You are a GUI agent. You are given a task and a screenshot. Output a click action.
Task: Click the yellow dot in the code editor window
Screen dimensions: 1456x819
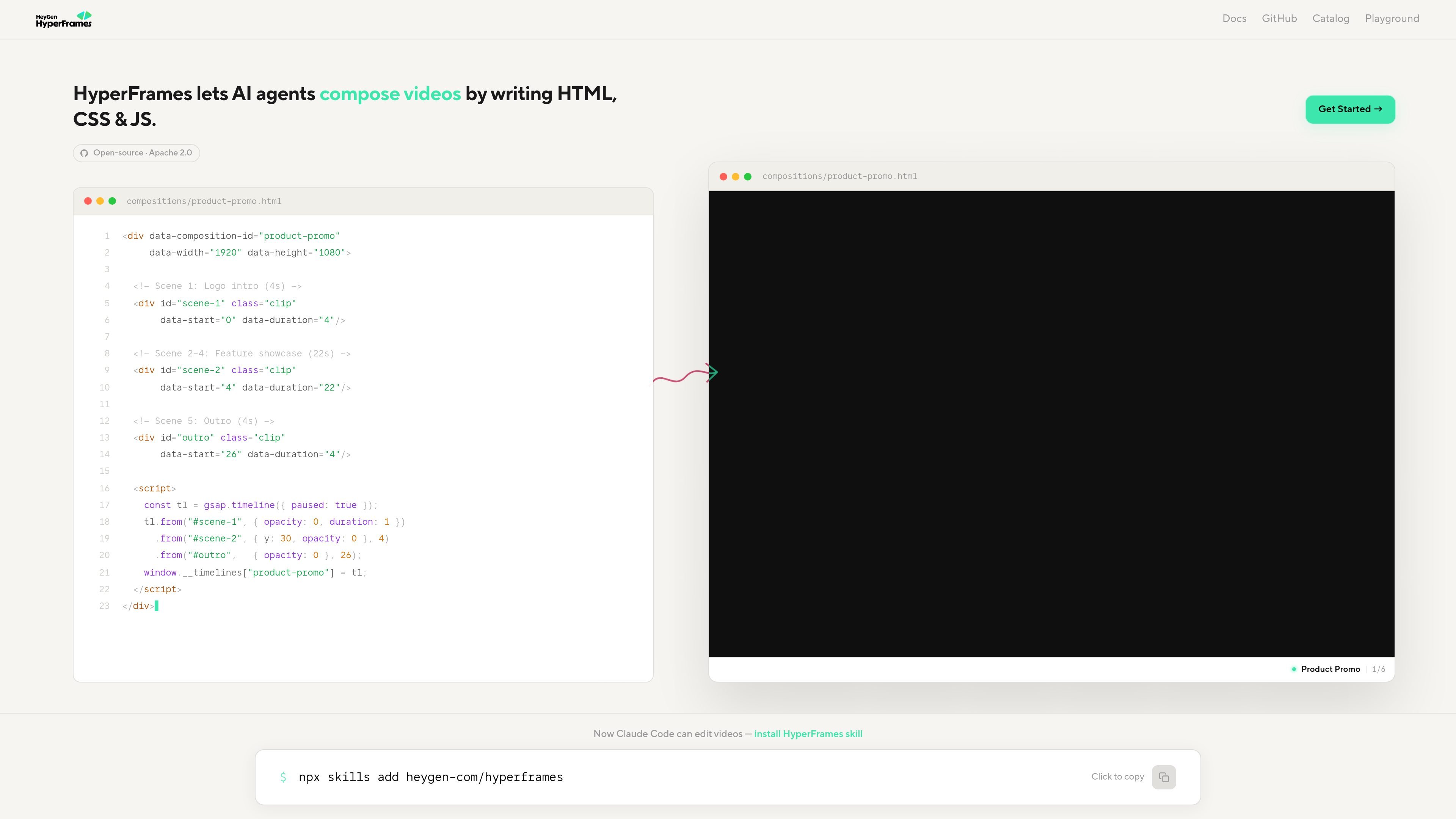click(100, 201)
